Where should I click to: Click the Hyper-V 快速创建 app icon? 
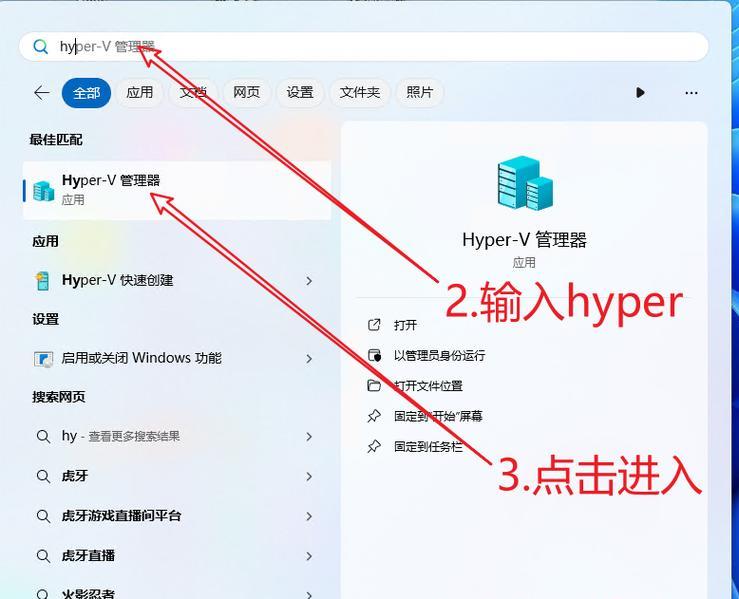pyautogui.click(x=43, y=281)
